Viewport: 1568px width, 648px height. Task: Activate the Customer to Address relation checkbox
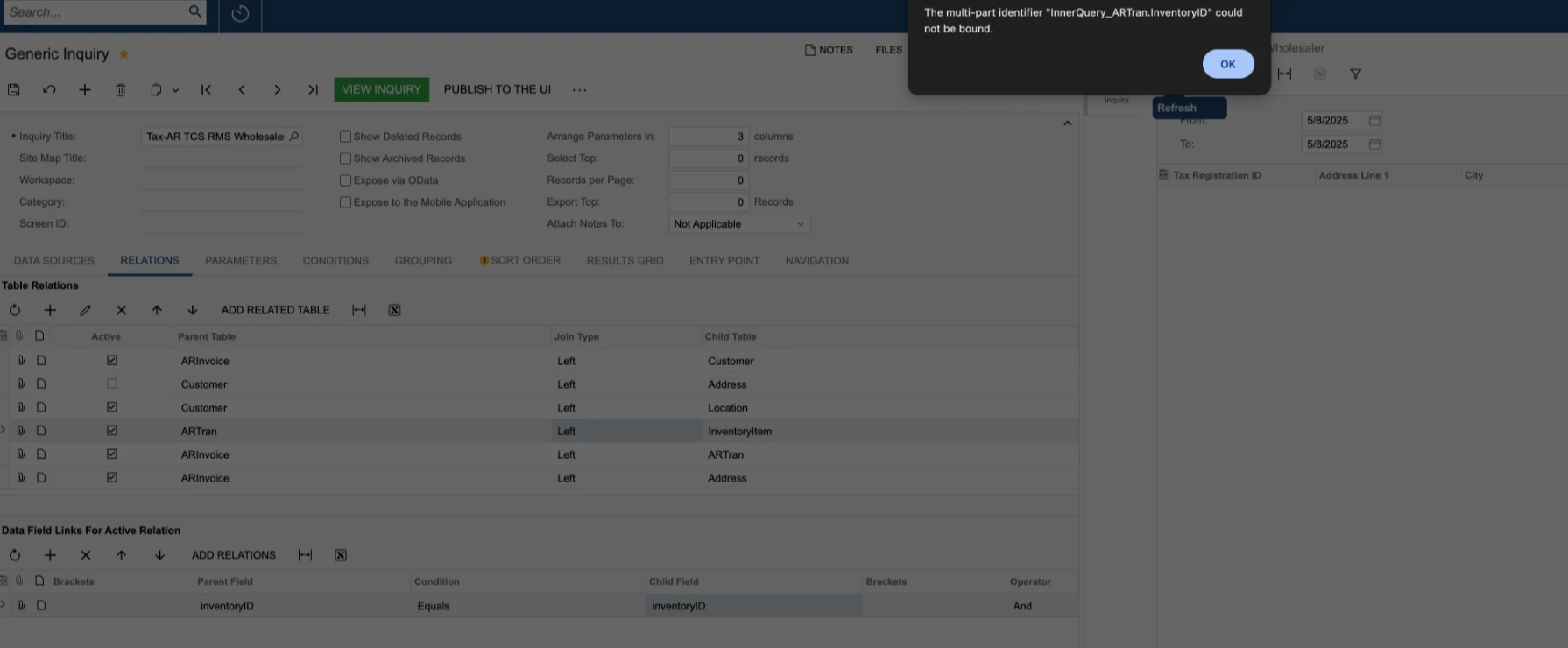(x=112, y=384)
